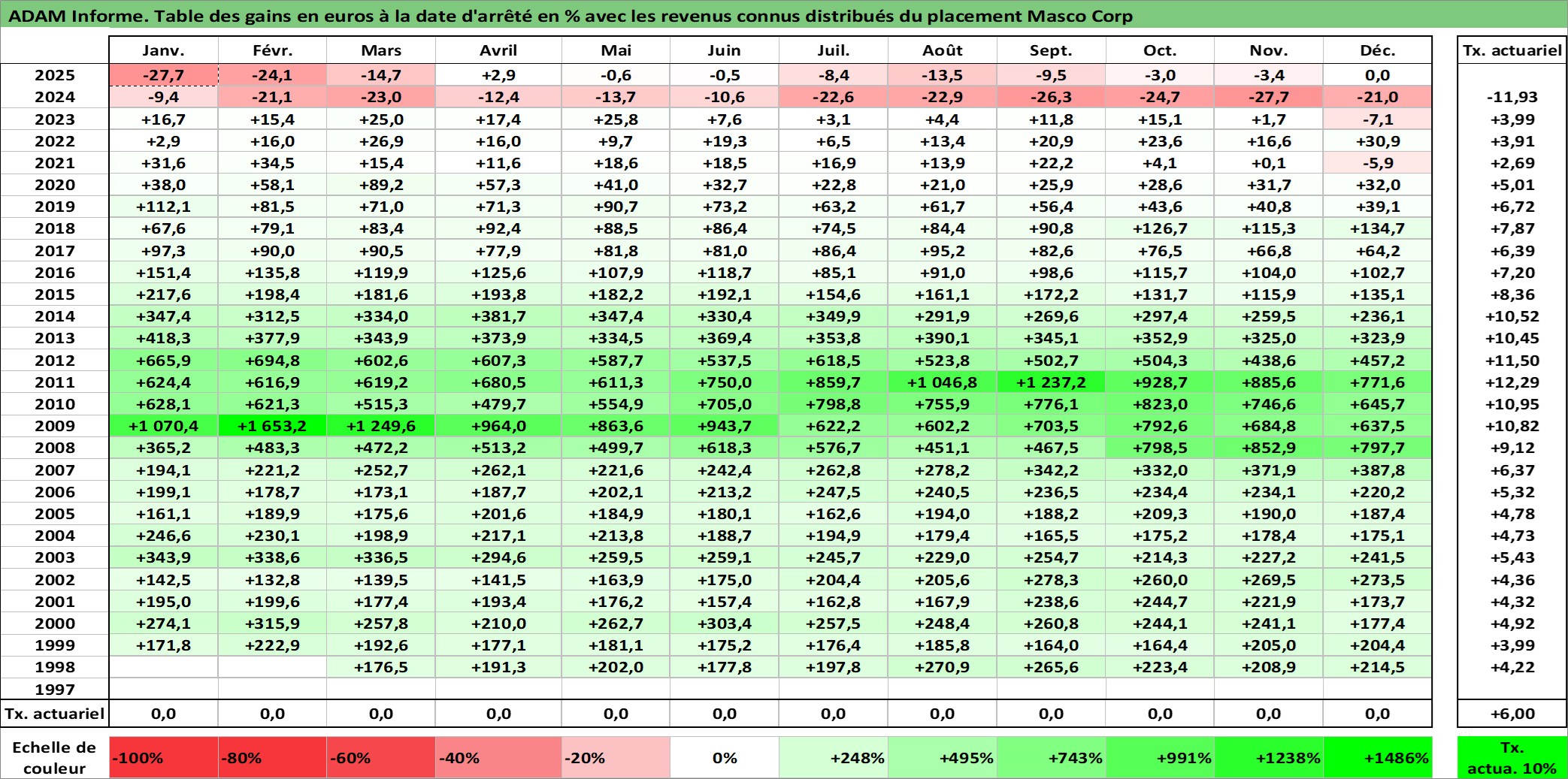Click the 2002 Sept. value +278,3
The image size is (1568, 779).
pyautogui.click(x=1051, y=580)
